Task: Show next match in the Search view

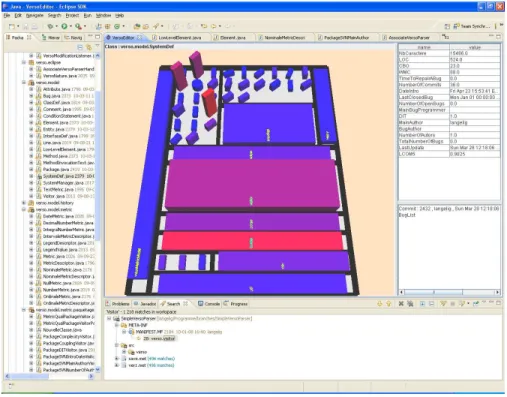Action: click(380, 304)
